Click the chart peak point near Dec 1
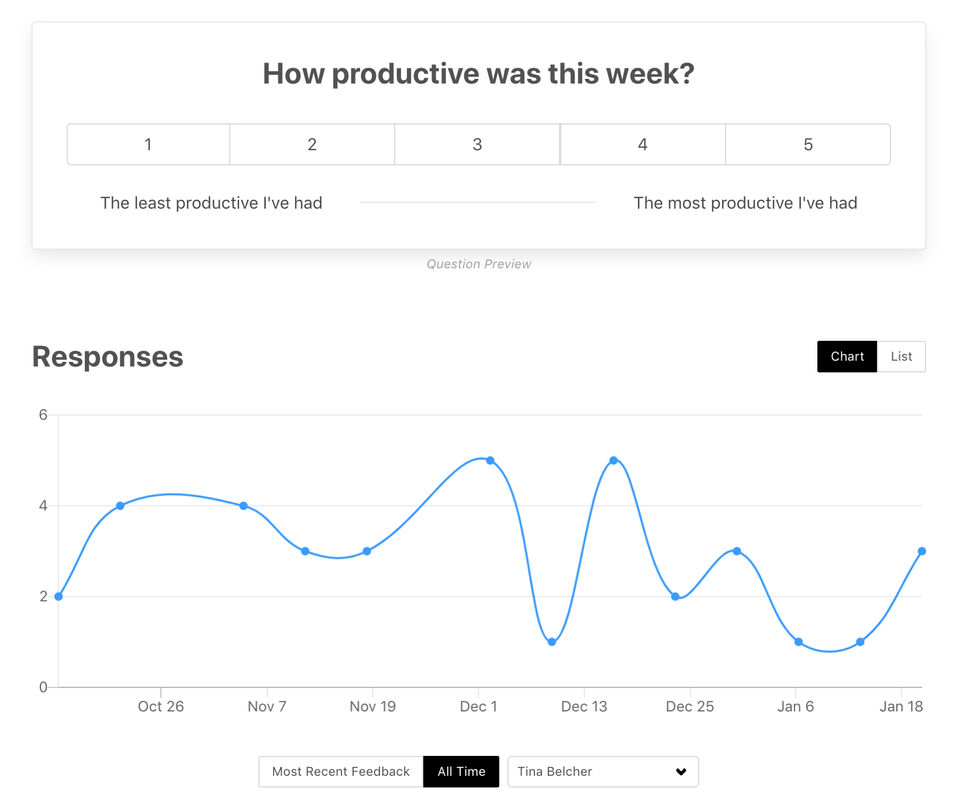Screen dimensions: 960x795 coord(490,460)
